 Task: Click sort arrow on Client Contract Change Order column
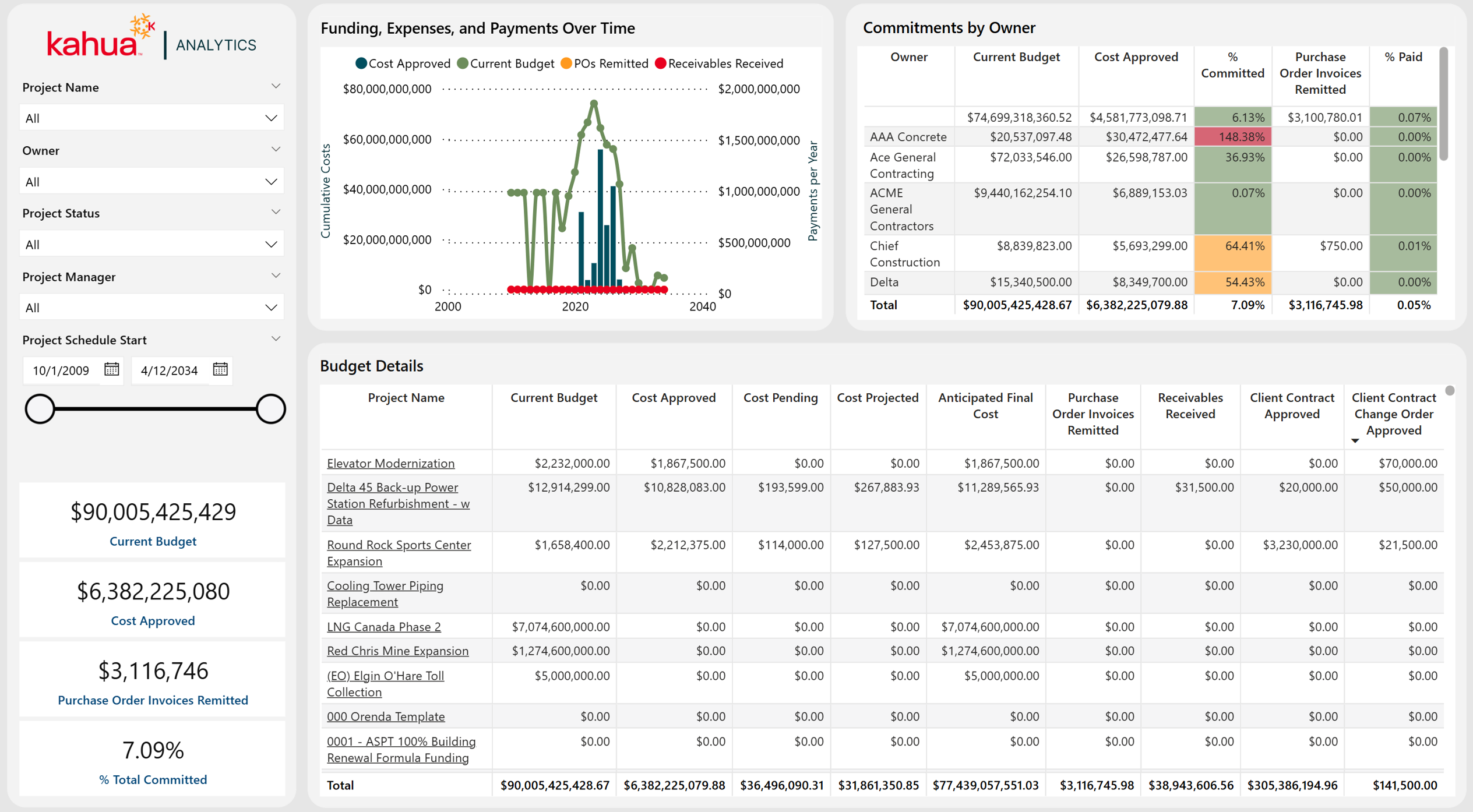point(1355,441)
